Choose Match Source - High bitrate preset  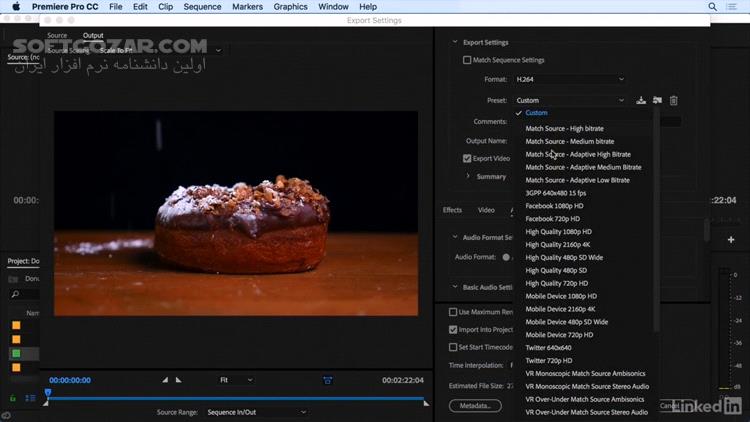pos(564,129)
